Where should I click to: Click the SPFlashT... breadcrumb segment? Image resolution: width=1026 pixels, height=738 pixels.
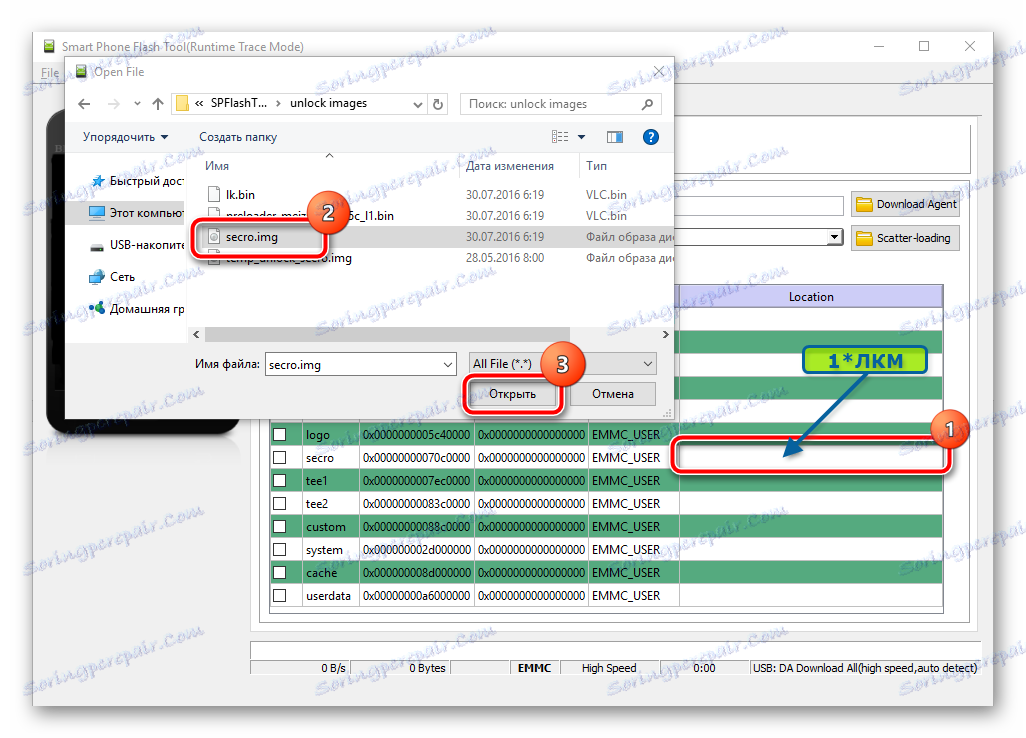(239, 103)
